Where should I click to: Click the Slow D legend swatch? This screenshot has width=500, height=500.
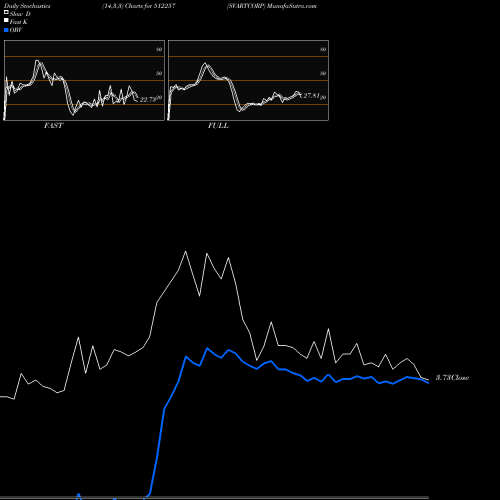[6, 13]
